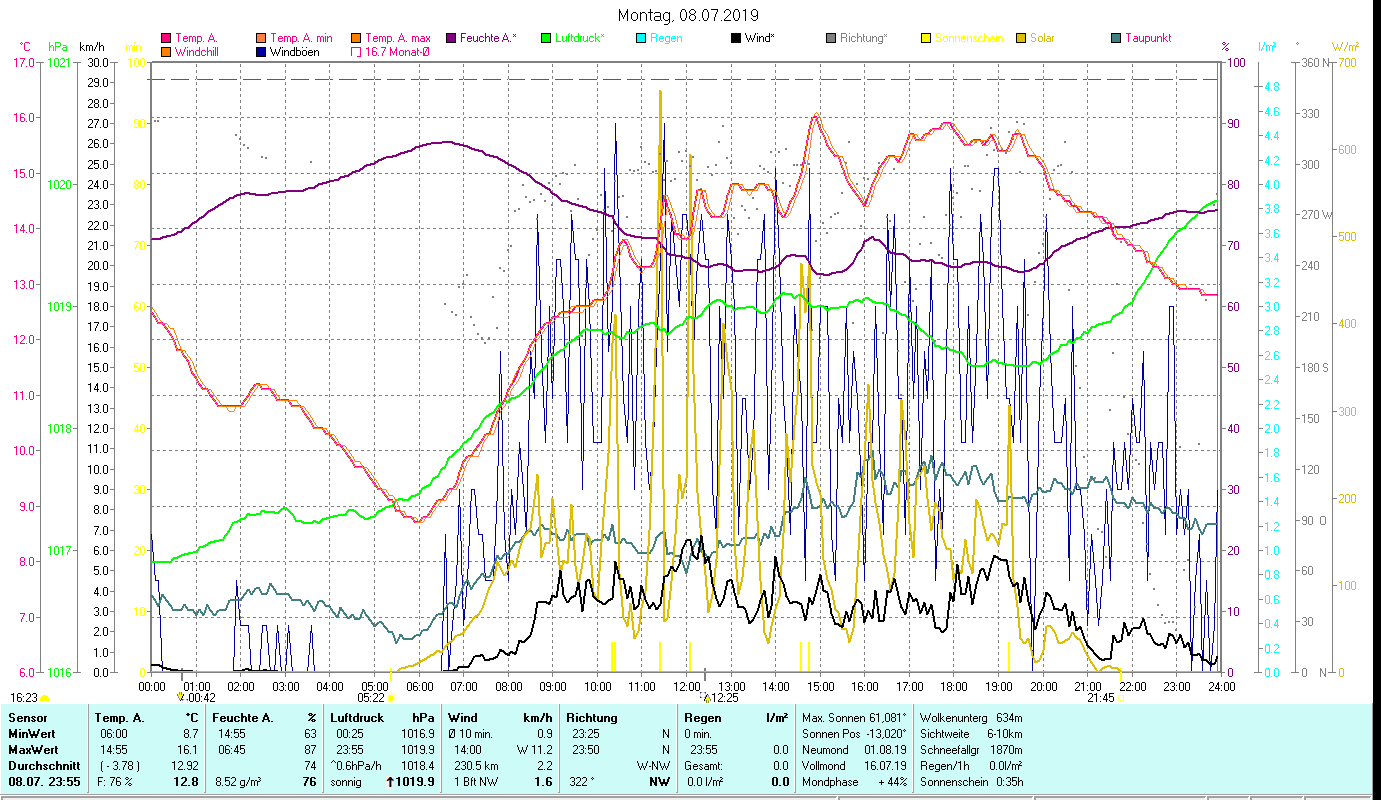The width and height of the screenshot is (1381, 800).
Task: Click the Feuchte A.* legend label
Action: click(x=488, y=38)
